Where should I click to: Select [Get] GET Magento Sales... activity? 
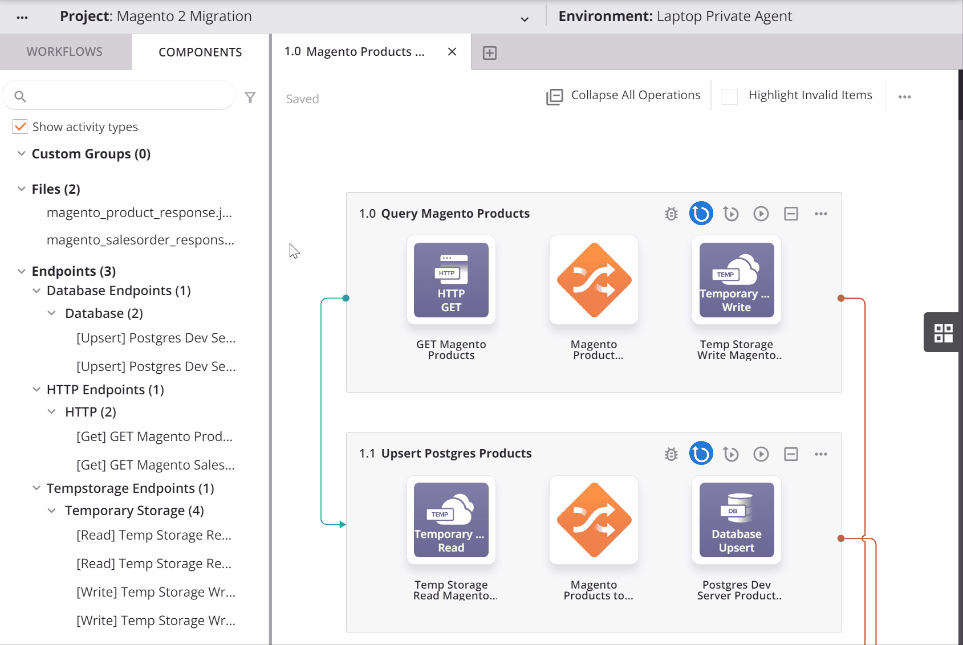(x=155, y=465)
